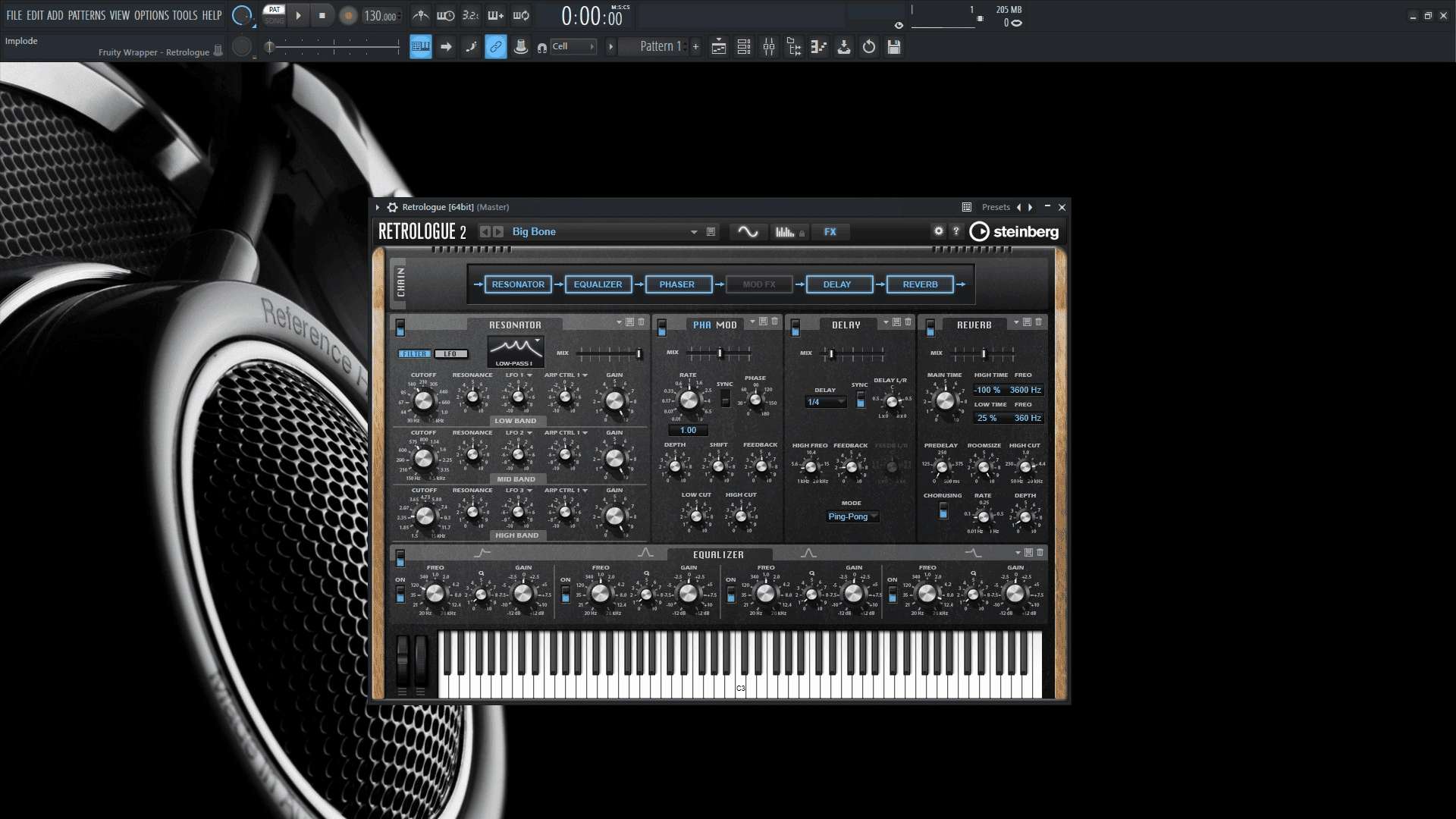Click the Reverb MIX slider
Viewport: 1456px width, 819px height.
pos(984,353)
